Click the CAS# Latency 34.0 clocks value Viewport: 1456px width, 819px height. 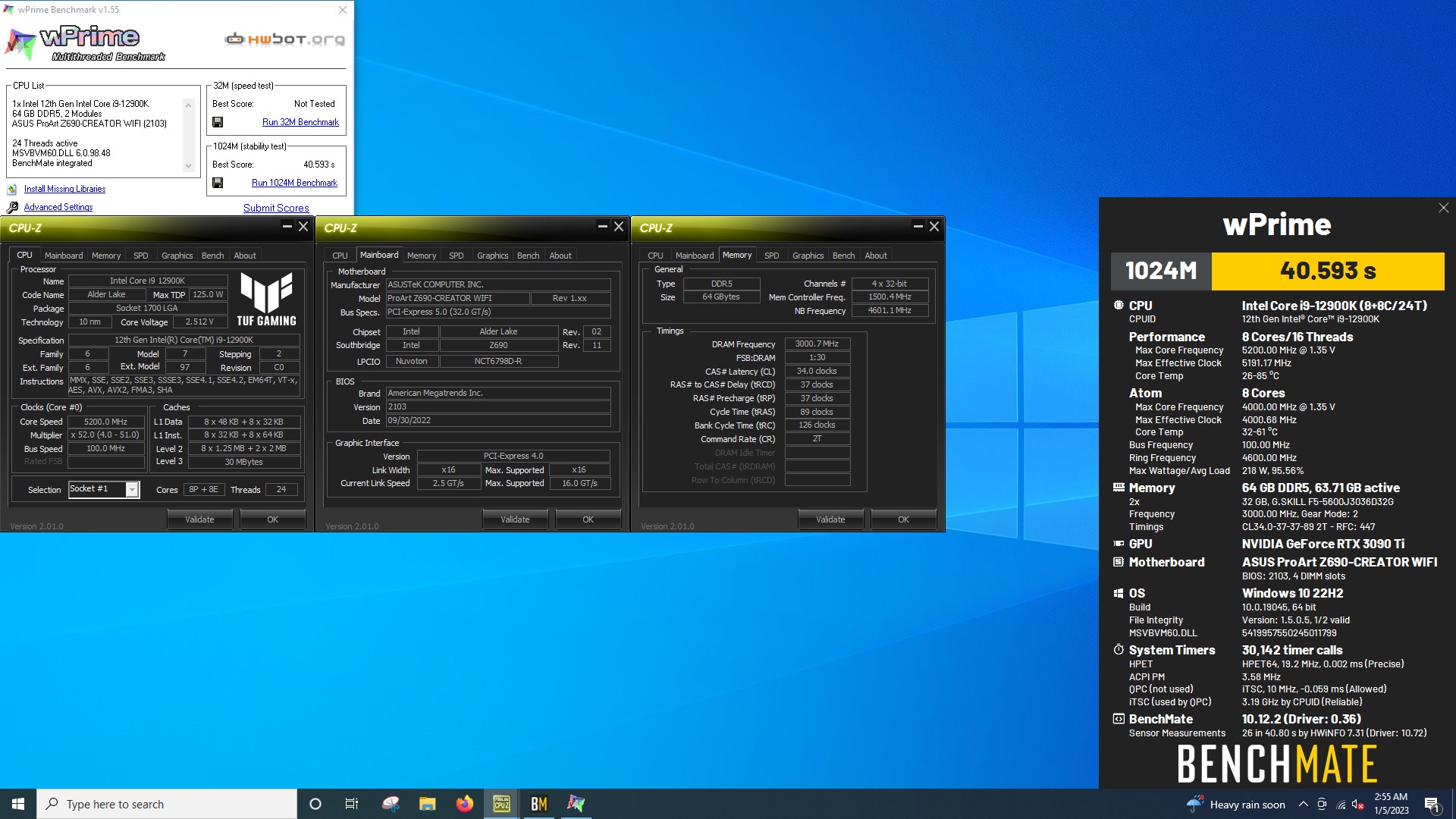[x=817, y=372]
